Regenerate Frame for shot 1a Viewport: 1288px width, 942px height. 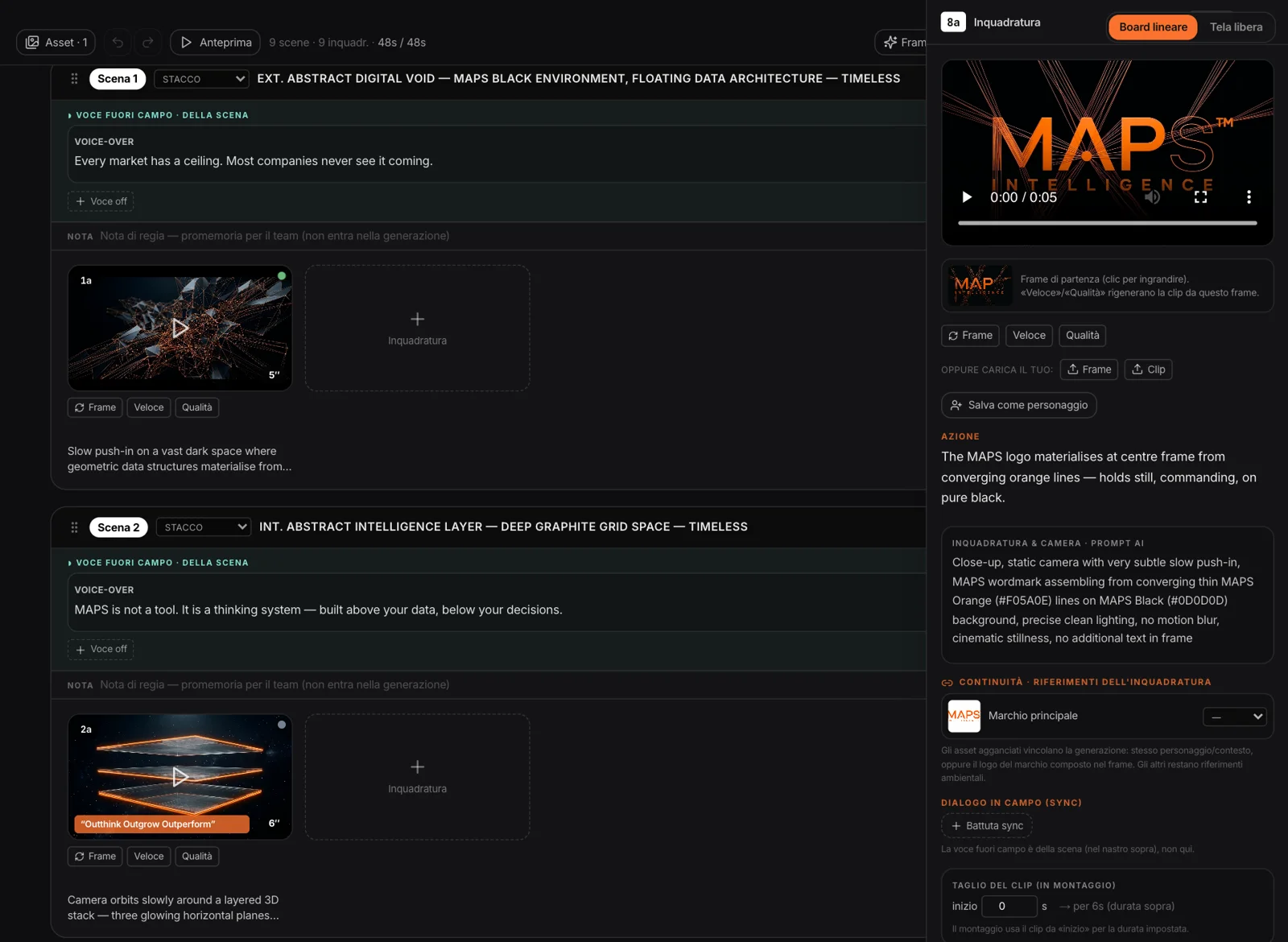tap(95, 407)
